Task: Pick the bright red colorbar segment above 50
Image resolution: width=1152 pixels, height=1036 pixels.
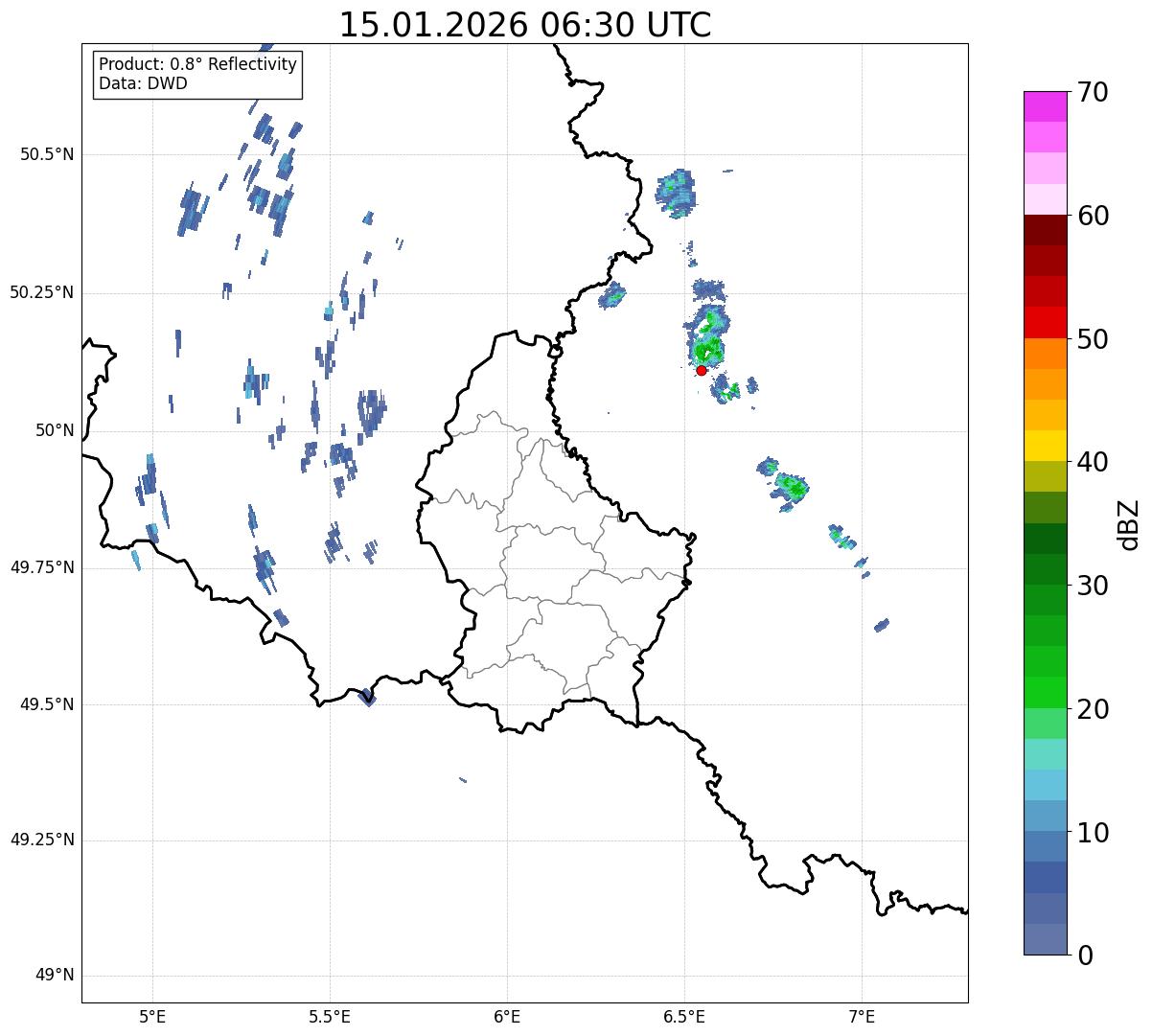Action: point(1045,323)
